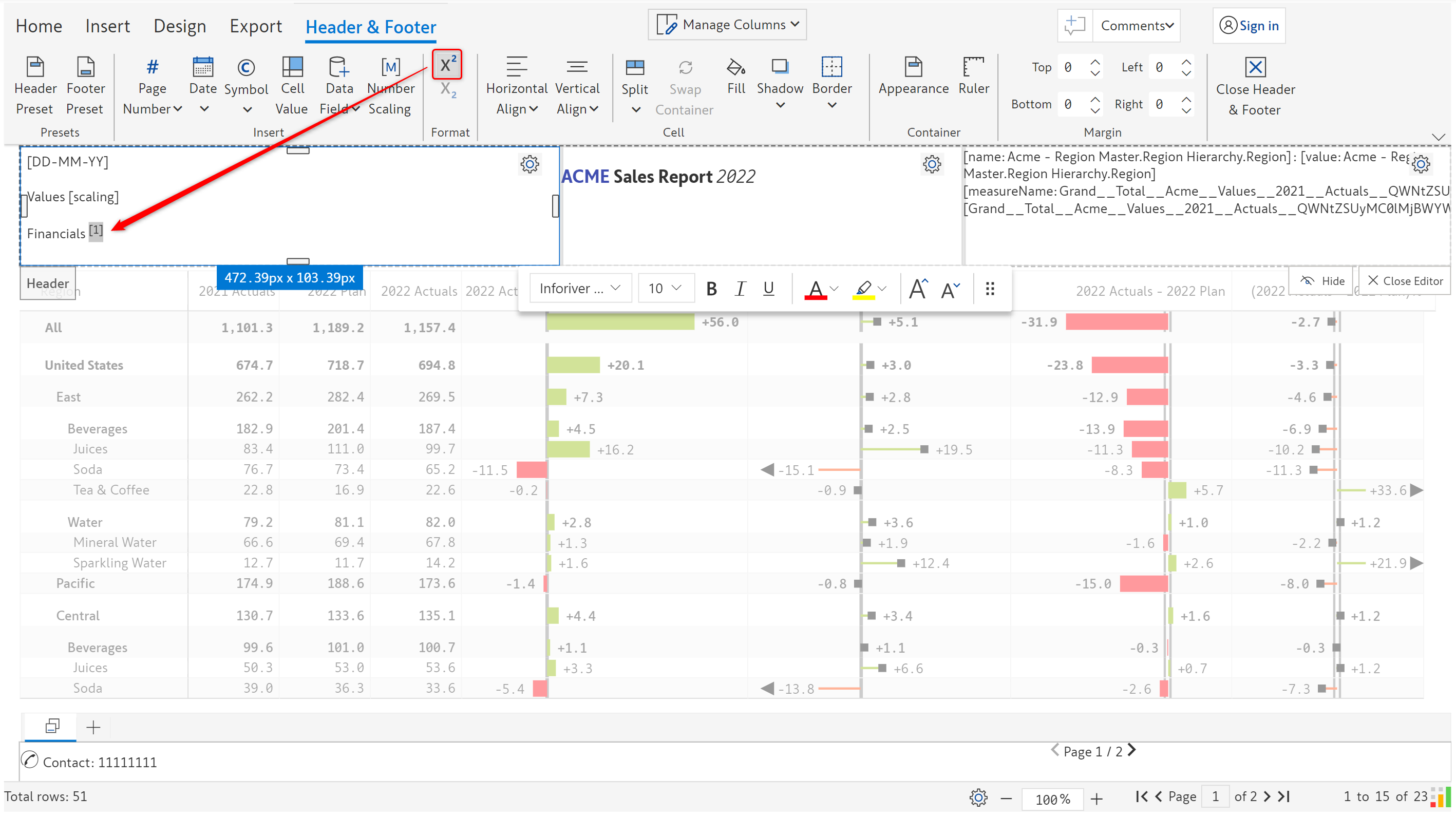Click the Close Editor button
Image resolution: width=1456 pixels, height=817 pixels.
click(x=1404, y=281)
